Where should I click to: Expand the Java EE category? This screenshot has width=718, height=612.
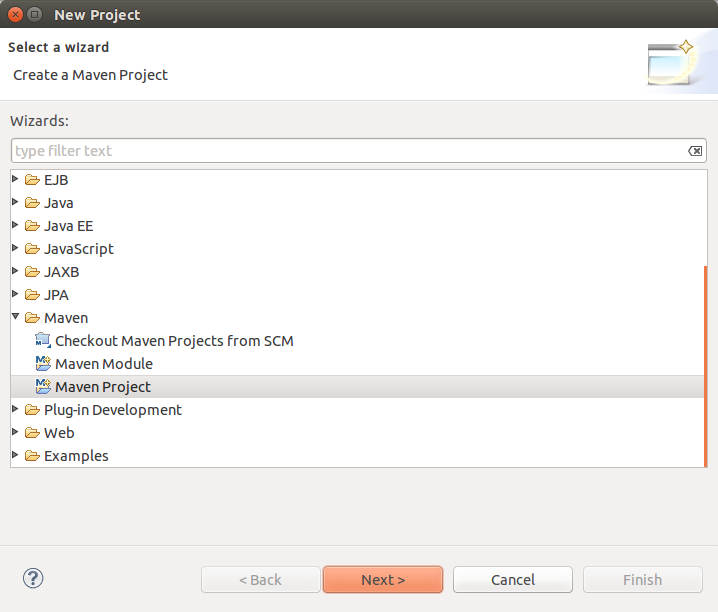[15, 225]
